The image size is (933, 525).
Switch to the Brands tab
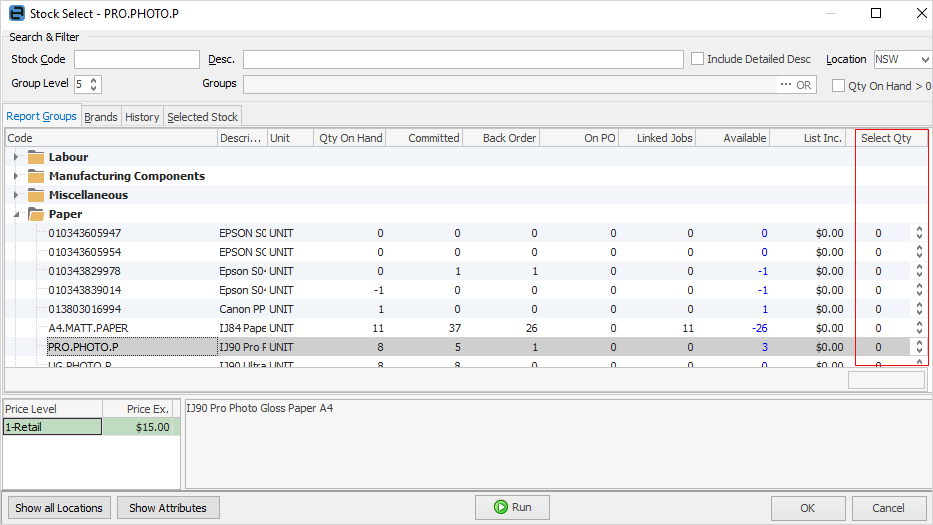[101, 117]
